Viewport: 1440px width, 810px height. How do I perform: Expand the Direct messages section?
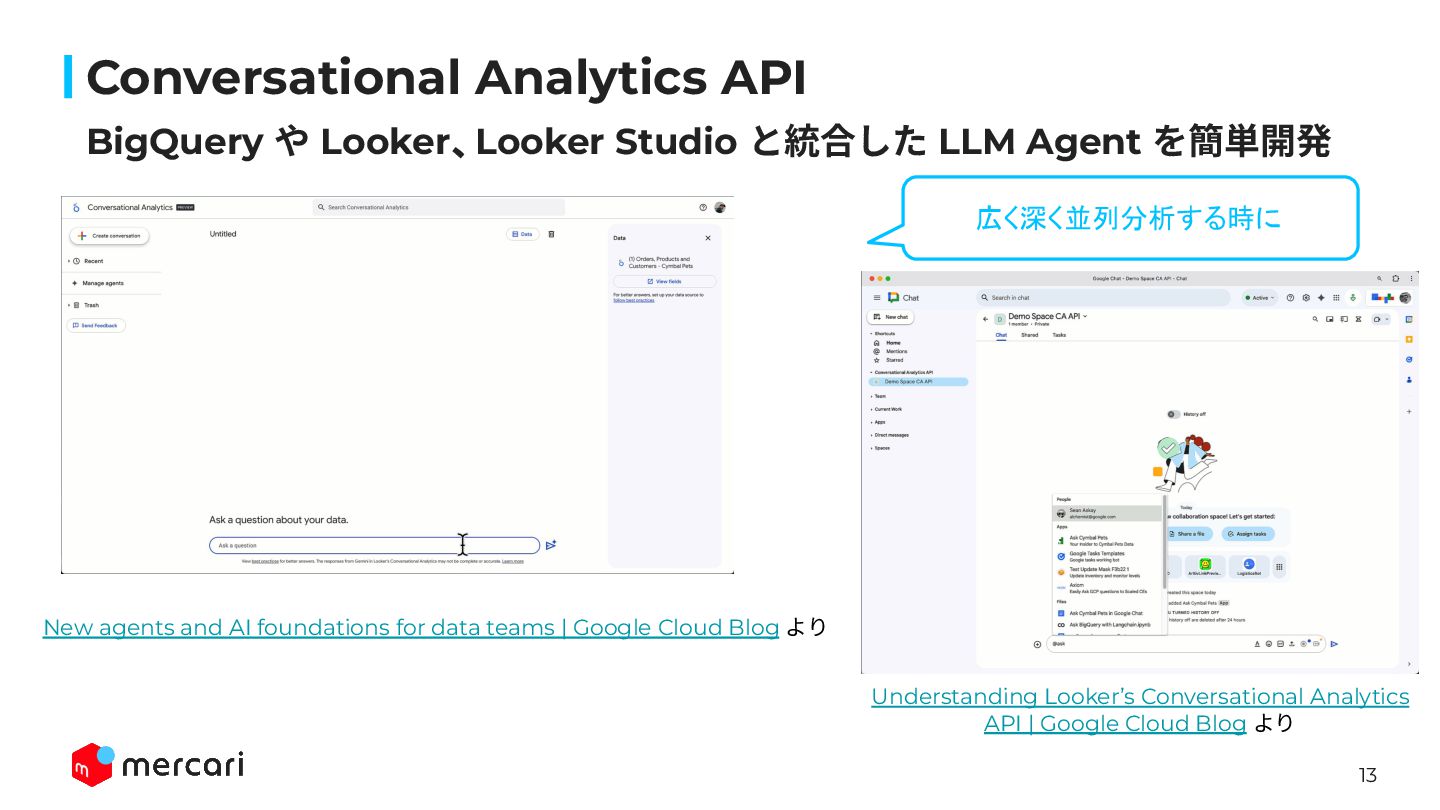[871, 435]
